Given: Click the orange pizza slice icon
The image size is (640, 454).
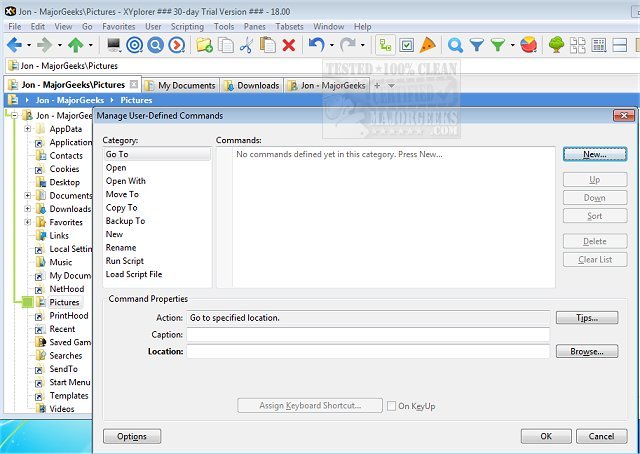Looking at the screenshot, I should point(427,45).
